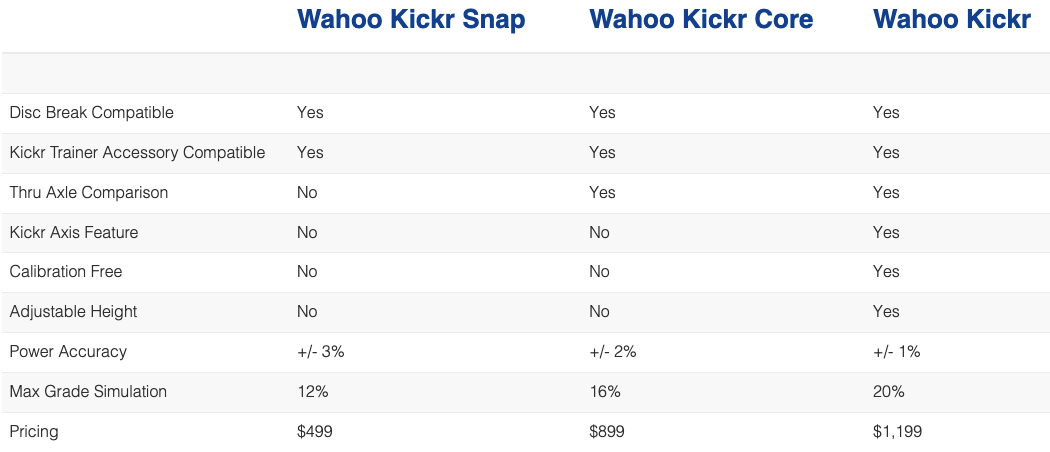Click the $499 price for Kickr Snap
1050x452 pixels.
click(x=314, y=431)
